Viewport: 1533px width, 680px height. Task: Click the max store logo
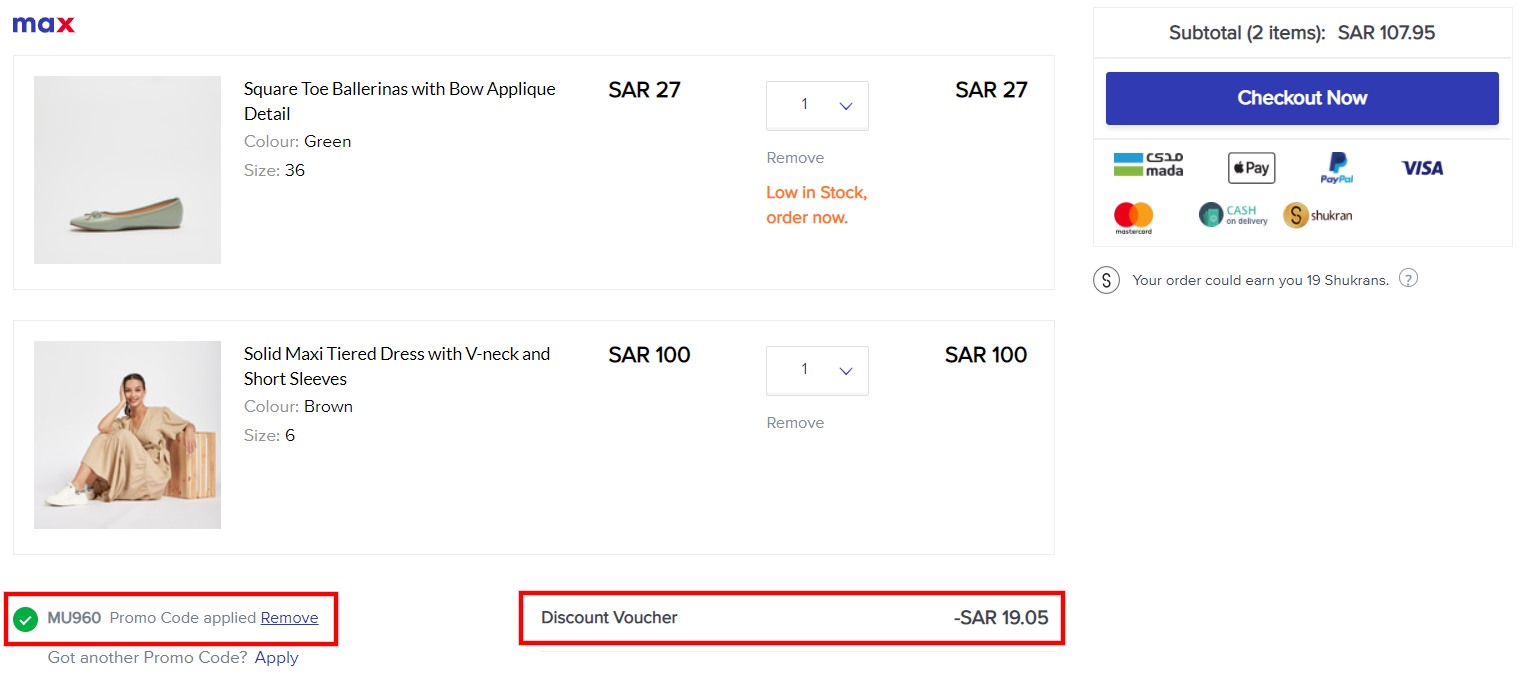42,23
